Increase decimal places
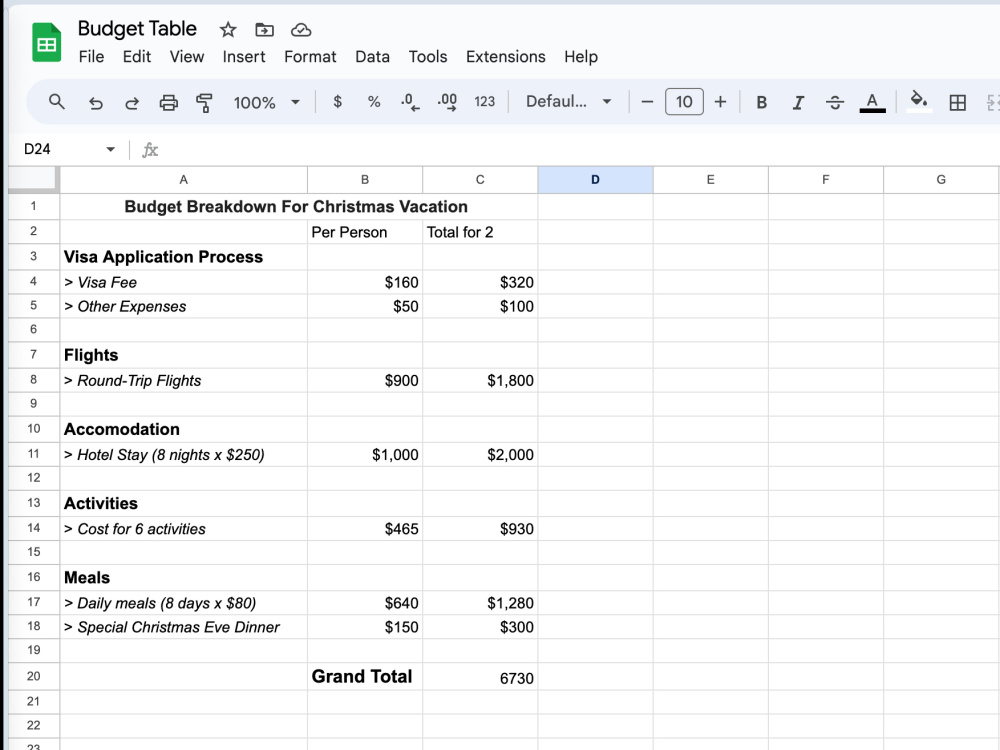1000x750 pixels. pyautogui.click(x=447, y=102)
